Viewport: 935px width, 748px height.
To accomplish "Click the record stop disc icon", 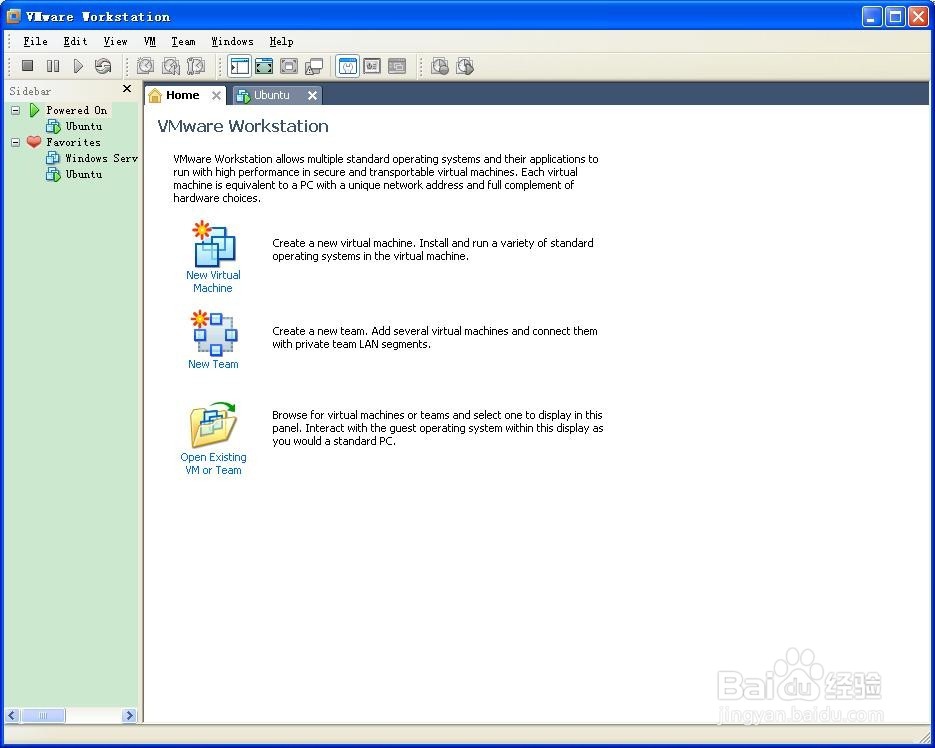I will coord(440,66).
